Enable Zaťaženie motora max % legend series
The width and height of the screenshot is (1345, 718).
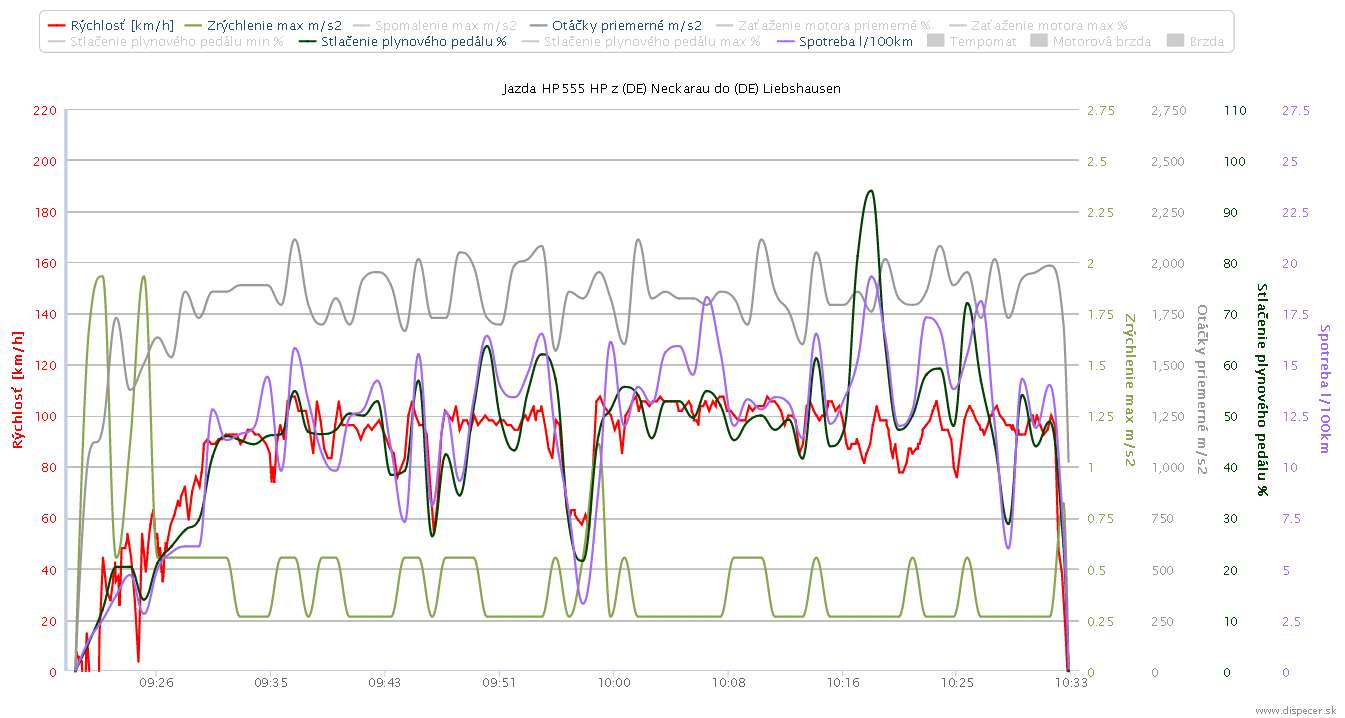(1039, 25)
